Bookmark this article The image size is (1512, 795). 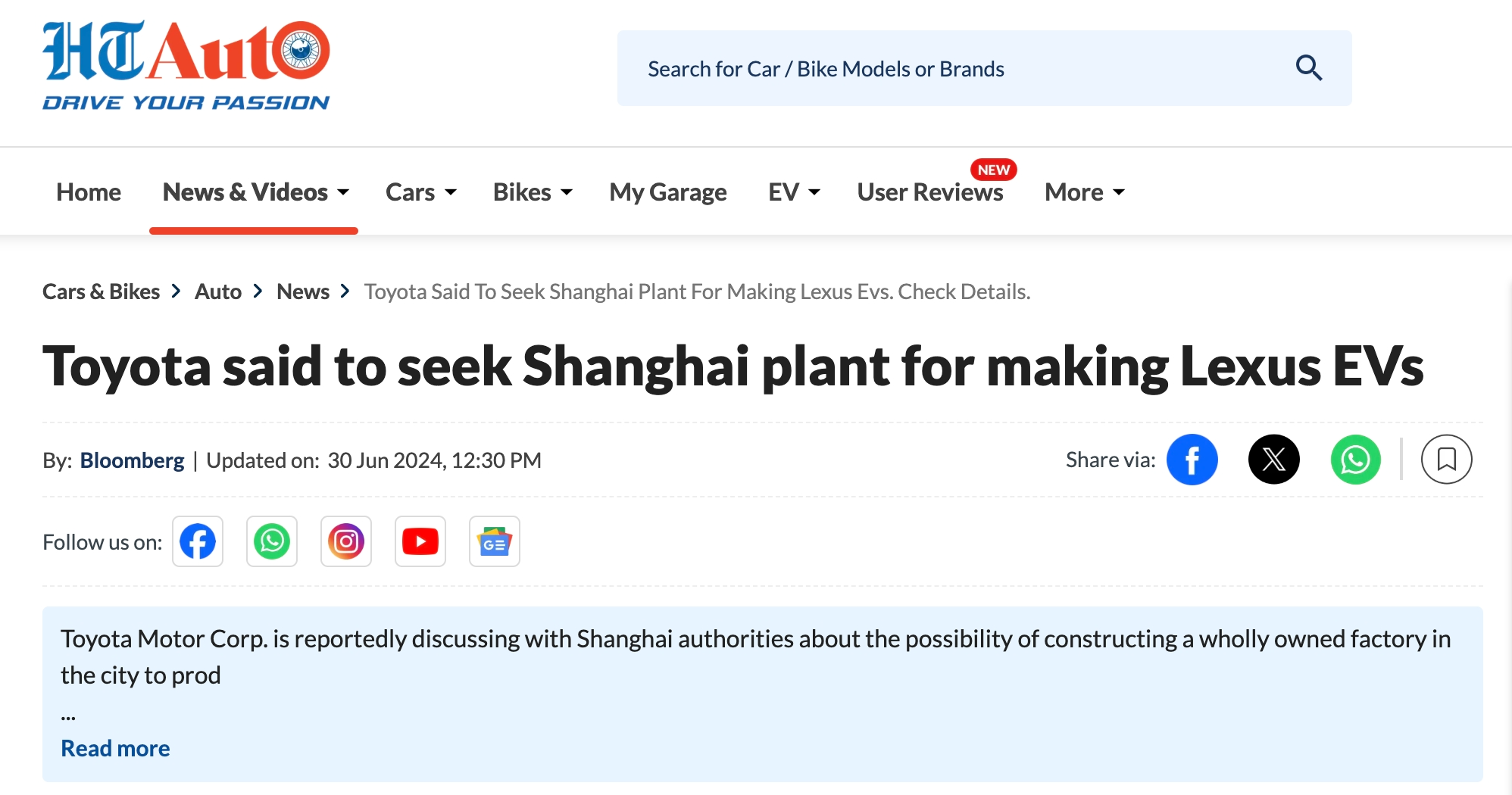tap(1446, 460)
